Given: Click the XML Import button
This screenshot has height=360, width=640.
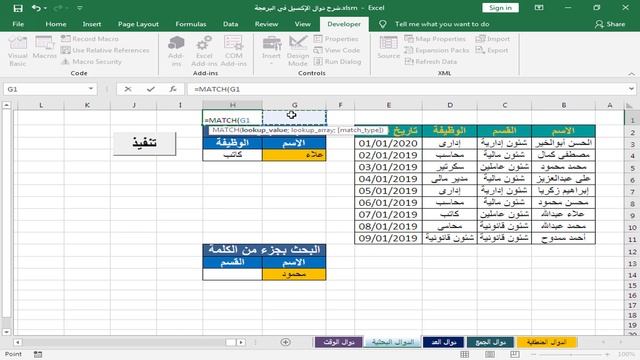Looking at the screenshot, I should [x=493, y=39].
